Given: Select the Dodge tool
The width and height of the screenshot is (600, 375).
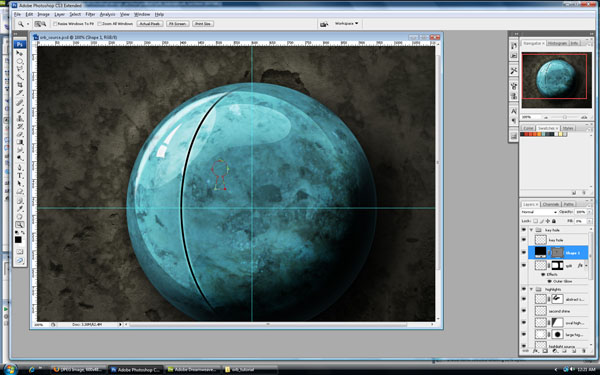Looking at the screenshot, I should (19, 158).
